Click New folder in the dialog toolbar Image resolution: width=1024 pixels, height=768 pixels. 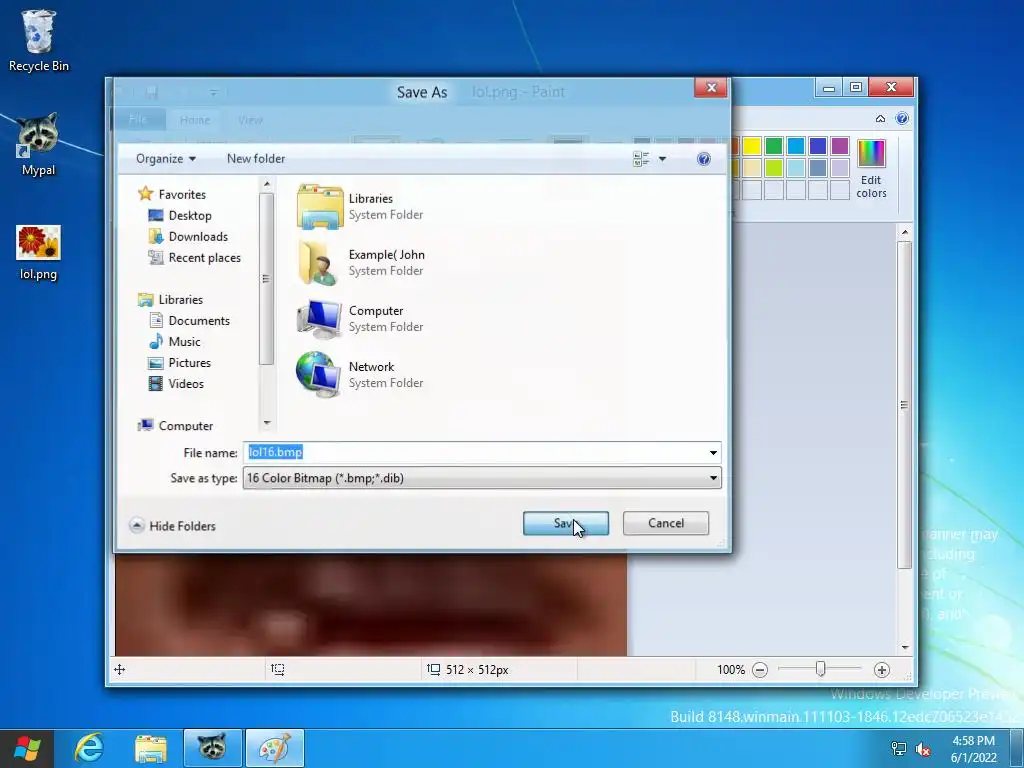(256, 159)
